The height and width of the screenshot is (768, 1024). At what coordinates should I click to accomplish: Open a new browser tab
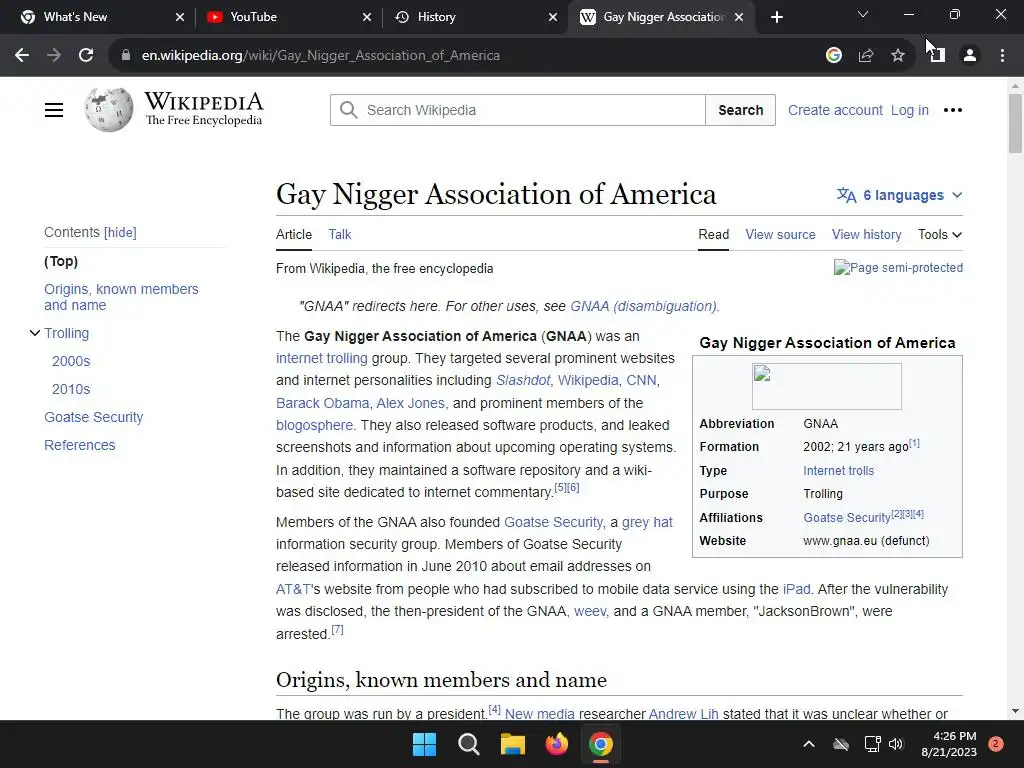776,17
